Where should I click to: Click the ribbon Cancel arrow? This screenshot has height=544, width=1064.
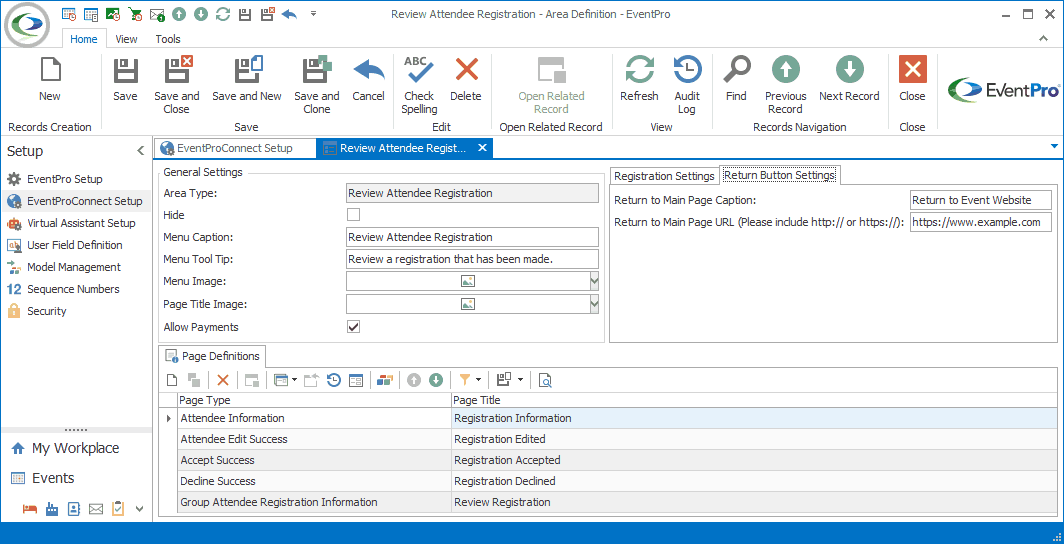coord(368,71)
